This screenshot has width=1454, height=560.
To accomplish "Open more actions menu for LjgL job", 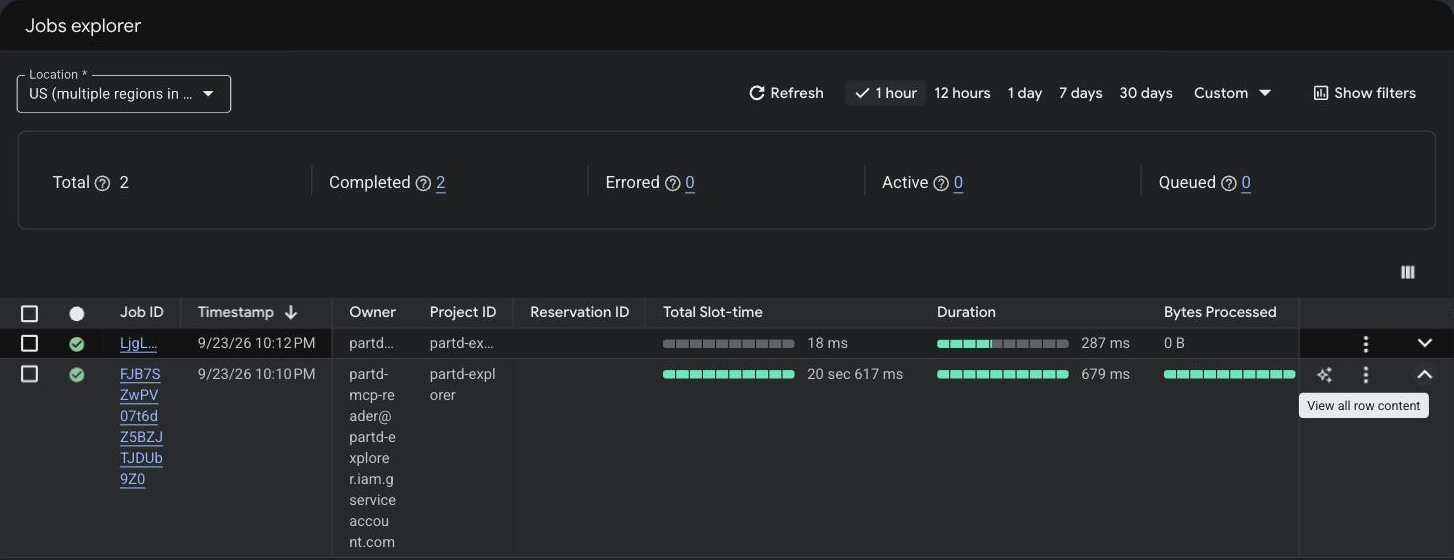I will coord(1366,344).
